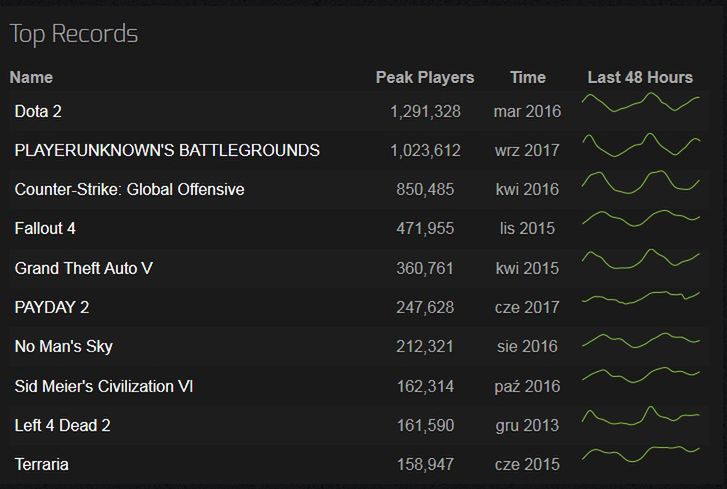Image resolution: width=727 pixels, height=489 pixels.
Task: Open Grand Theft Auto V page
Action: click(83, 268)
